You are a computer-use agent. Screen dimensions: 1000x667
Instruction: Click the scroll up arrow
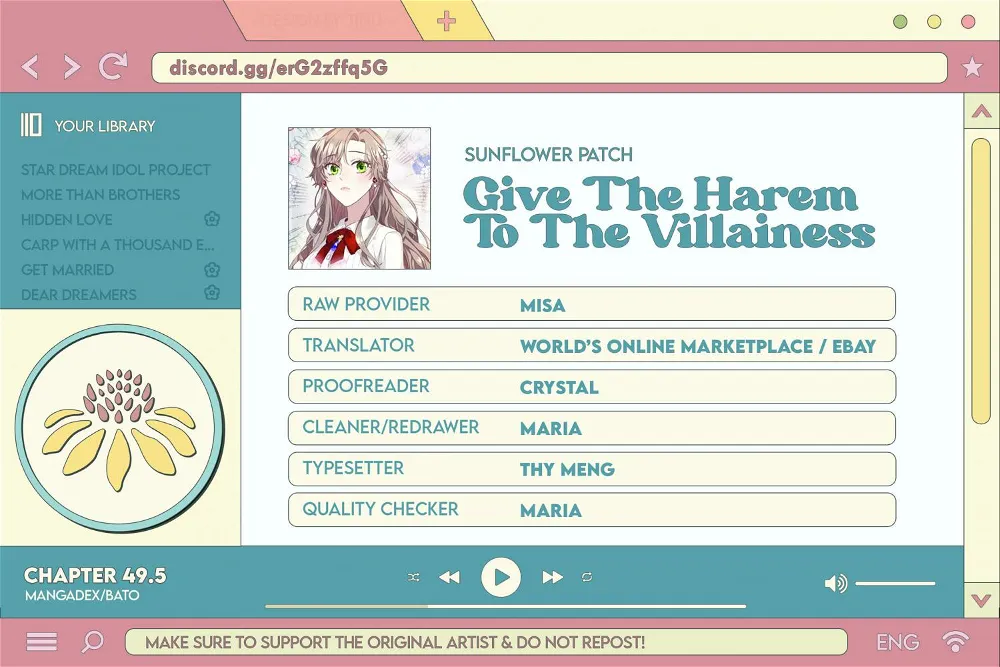[x=982, y=112]
